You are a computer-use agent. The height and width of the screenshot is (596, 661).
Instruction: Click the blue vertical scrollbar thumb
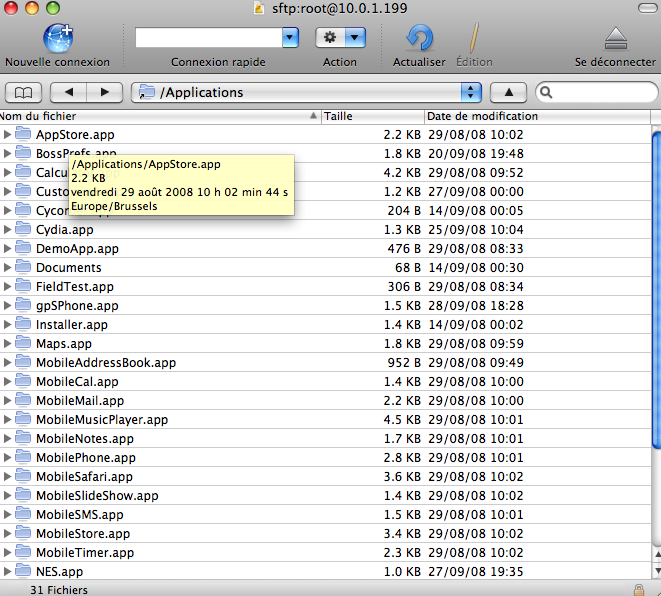[656, 290]
